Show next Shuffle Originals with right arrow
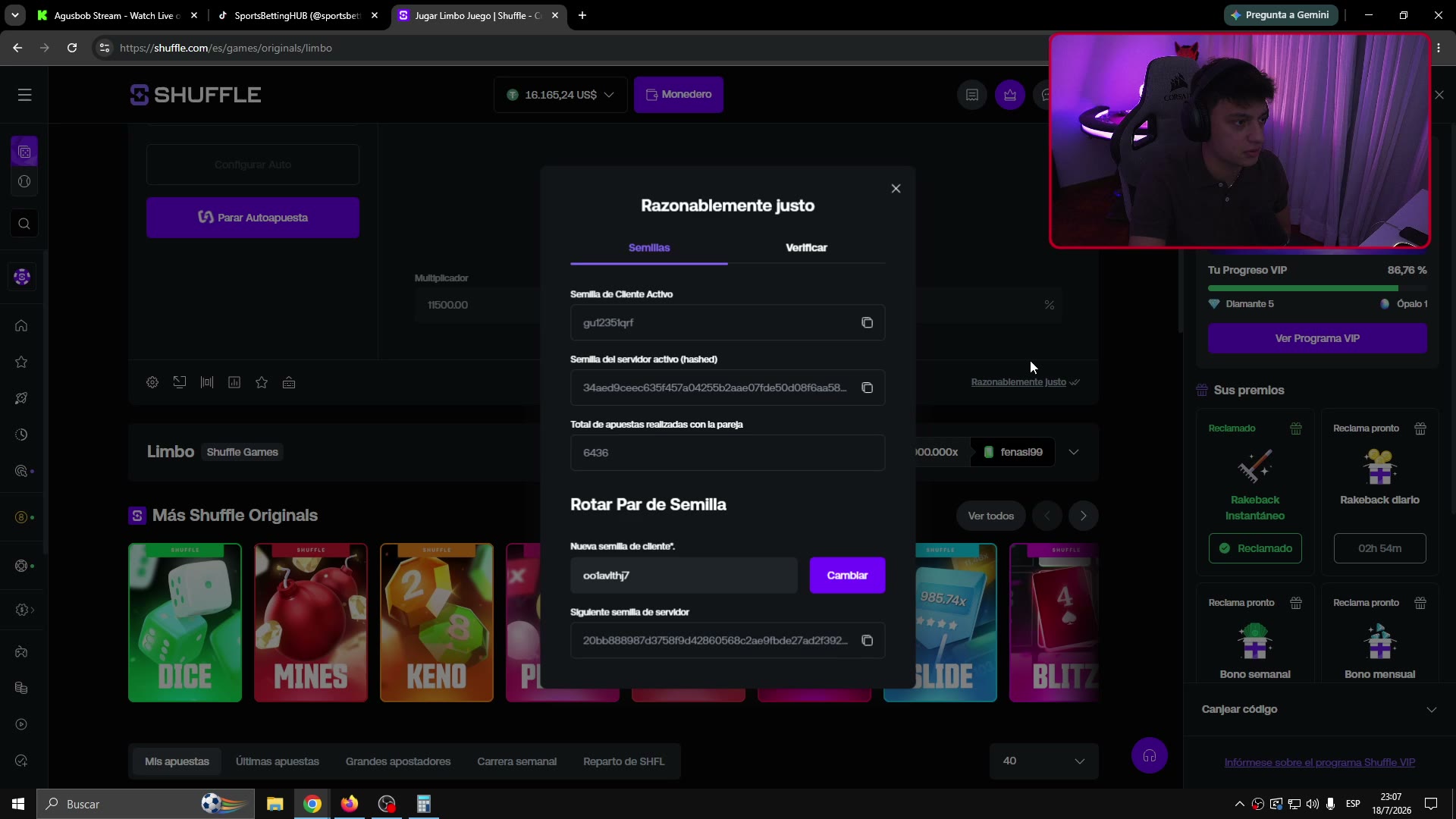The height and width of the screenshot is (819, 1456). [1084, 516]
